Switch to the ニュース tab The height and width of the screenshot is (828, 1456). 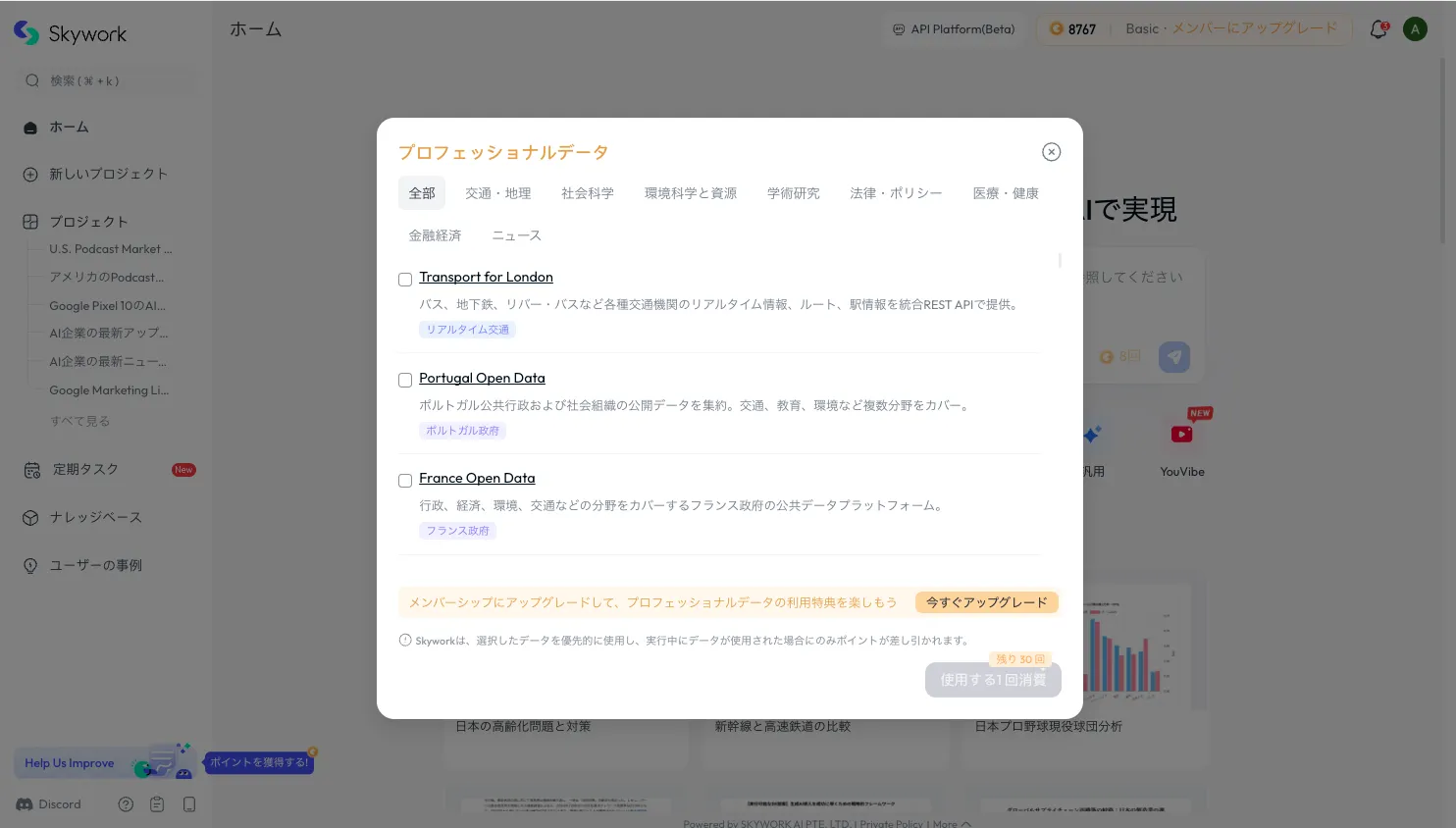pos(516,235)
